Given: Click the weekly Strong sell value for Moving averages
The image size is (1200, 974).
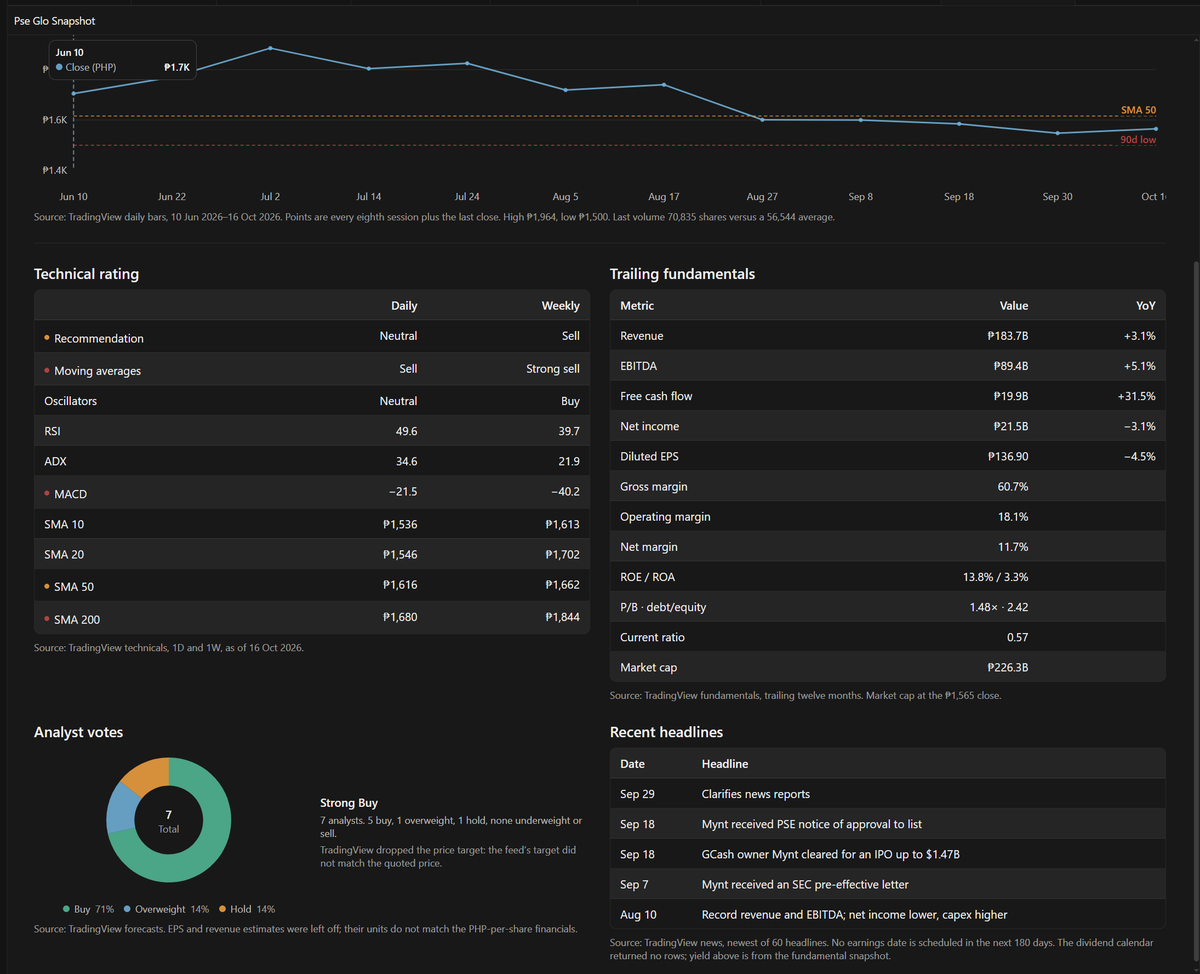Looking at the screenshot, I should (x=553, y=369).
